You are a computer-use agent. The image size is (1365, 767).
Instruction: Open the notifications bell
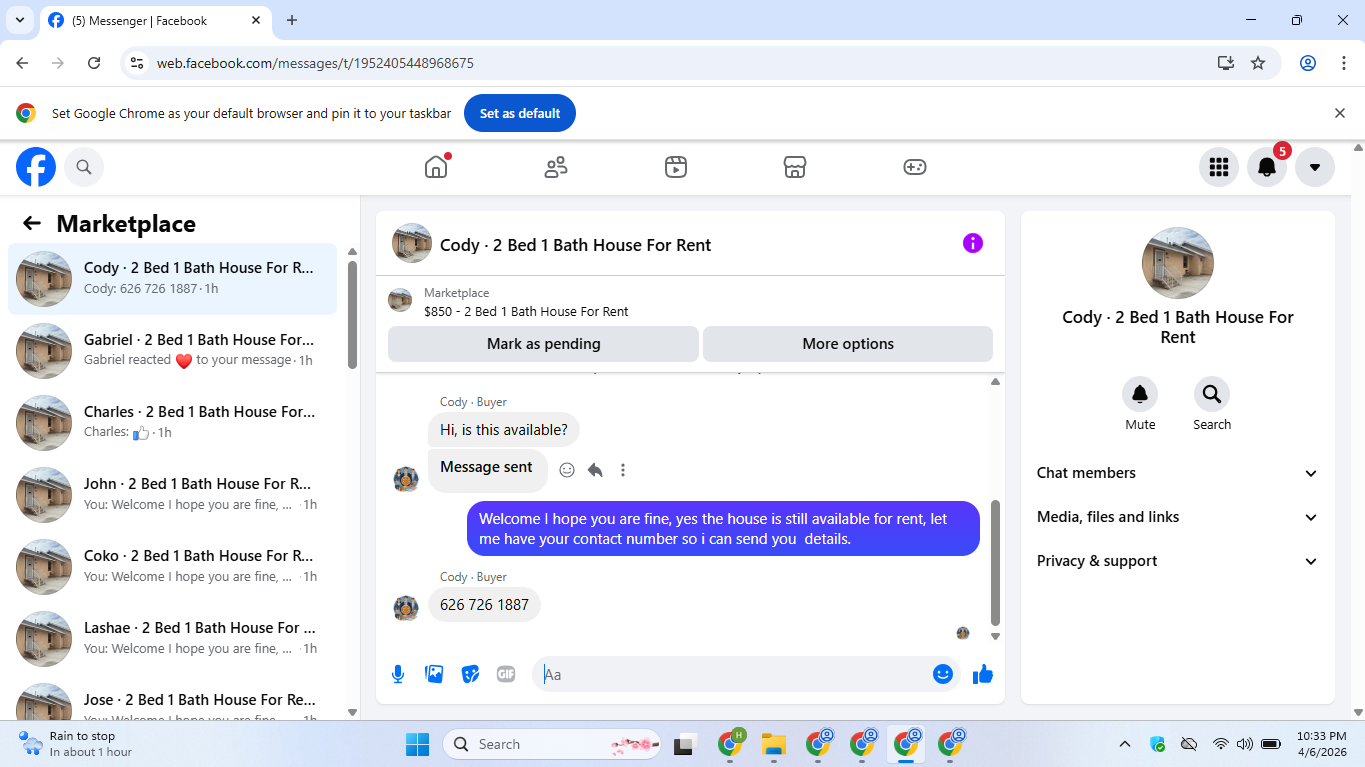1266,167
